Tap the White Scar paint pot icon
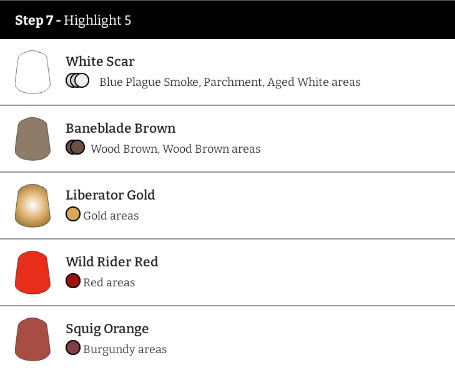455x370 pixels. pyautogui.click(x=33, y=72)
